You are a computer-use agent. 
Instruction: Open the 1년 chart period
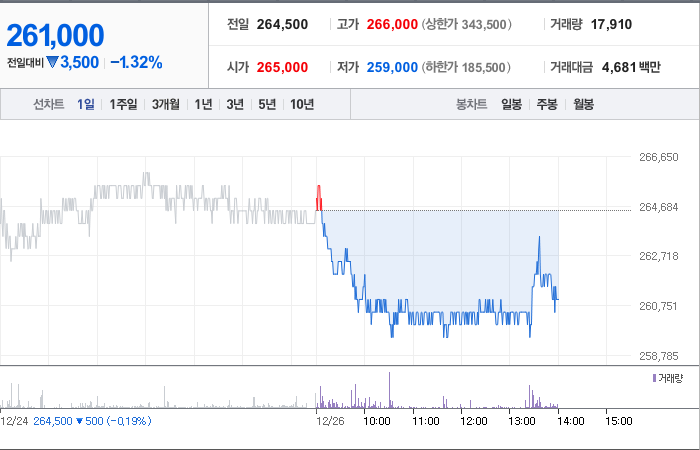203,104
